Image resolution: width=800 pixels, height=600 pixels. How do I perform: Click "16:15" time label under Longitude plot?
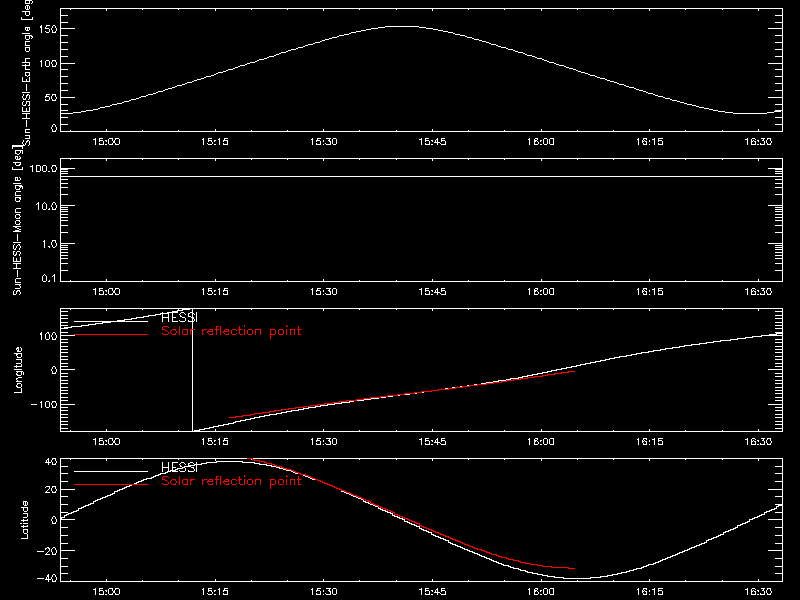(x=649, y=441)
